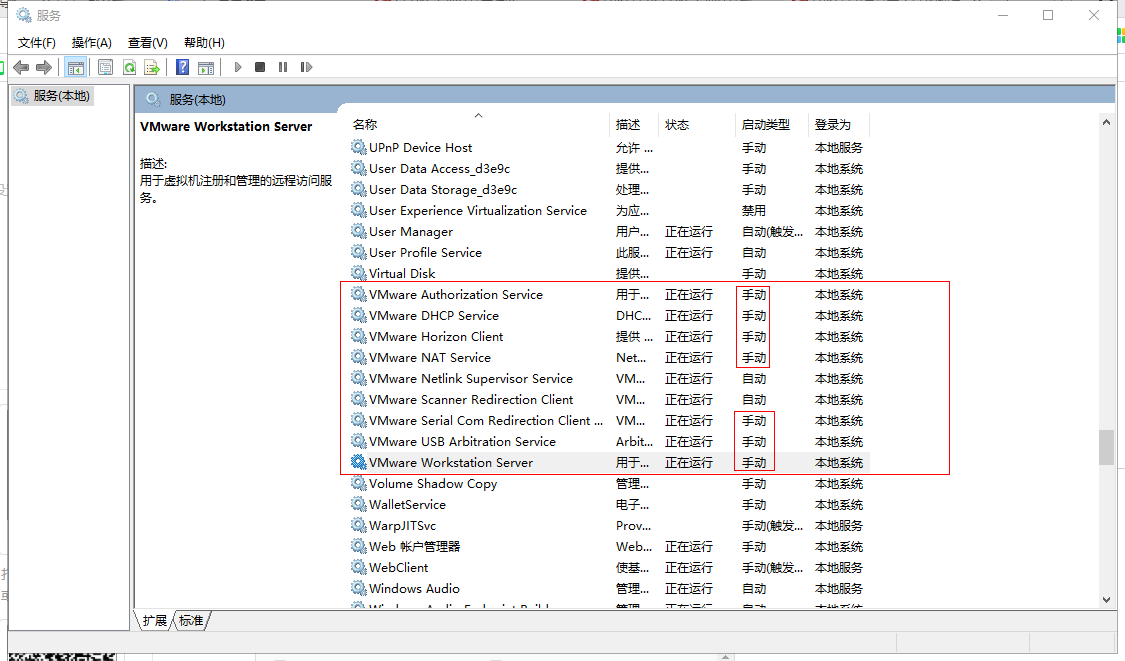1125x661 pixels.
Task: Open the 帮助(H) menu
Action: (x=204, y=43)
